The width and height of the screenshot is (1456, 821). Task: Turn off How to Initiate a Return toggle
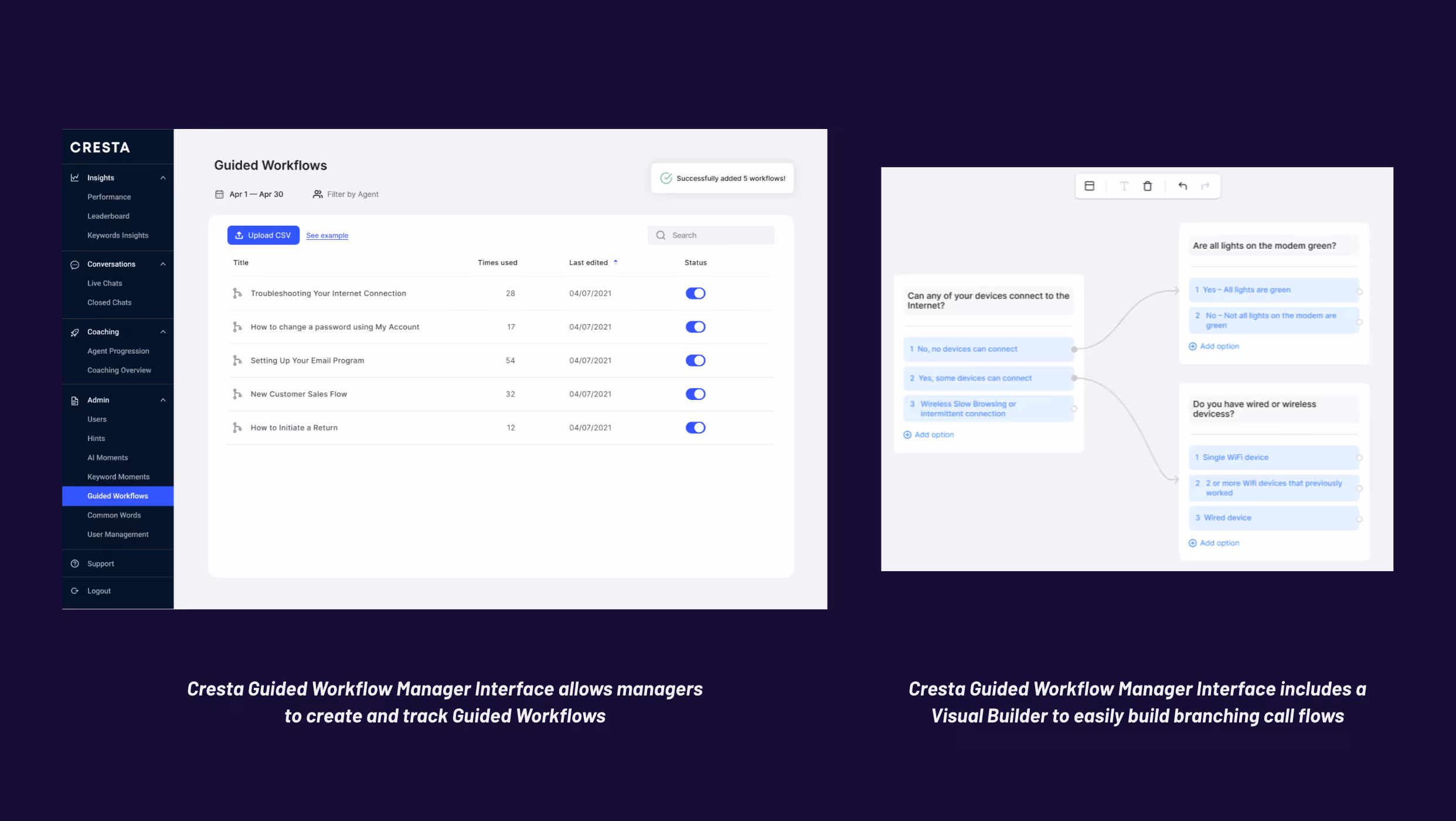695,428
